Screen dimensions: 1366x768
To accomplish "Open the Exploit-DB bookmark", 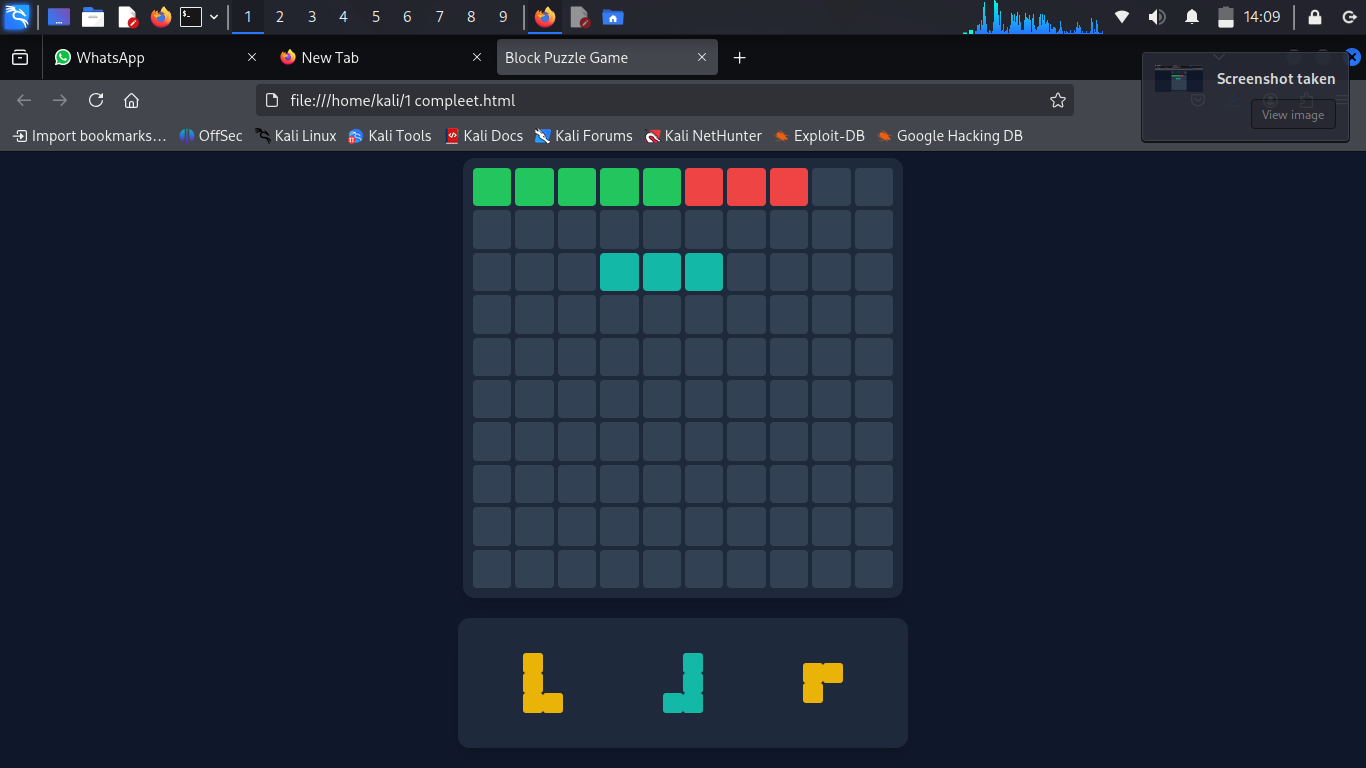I will pyautogui.click(x=819, y=136).
